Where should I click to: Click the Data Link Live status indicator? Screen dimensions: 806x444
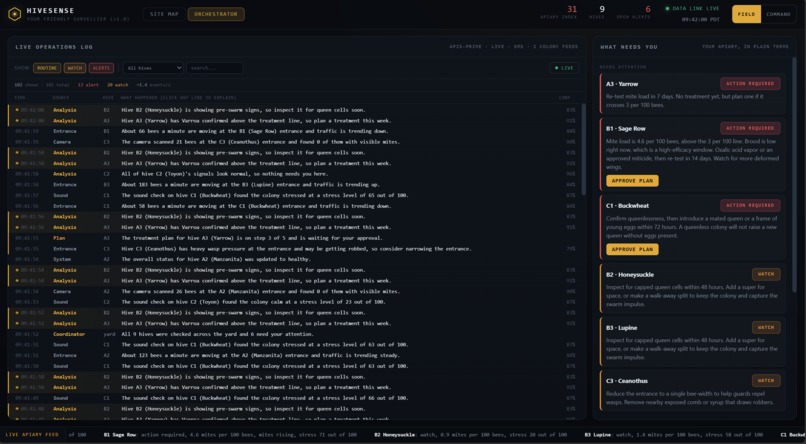(693, 8)
